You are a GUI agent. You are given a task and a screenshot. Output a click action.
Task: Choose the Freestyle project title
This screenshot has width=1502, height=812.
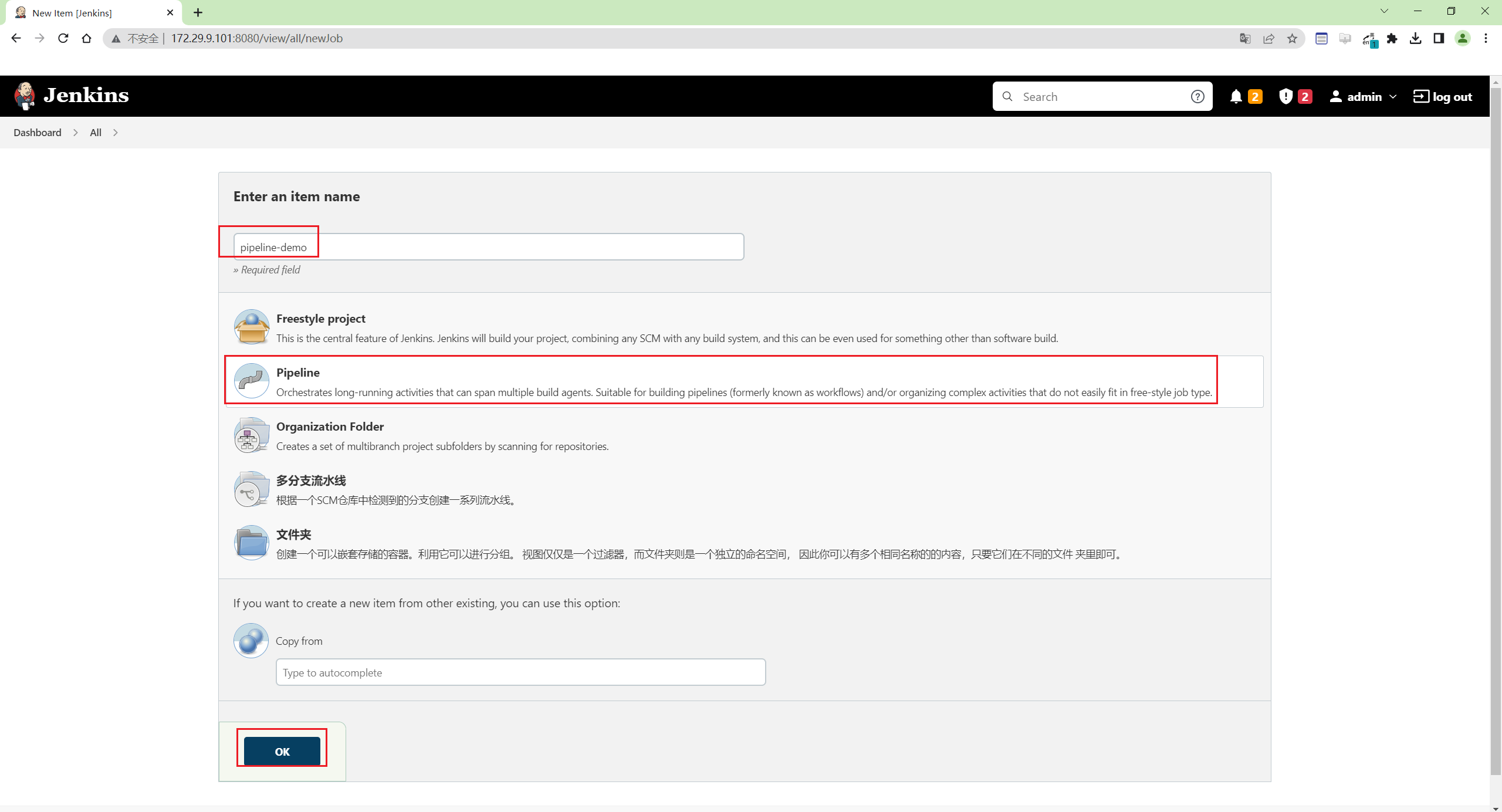tap(321, 319)
